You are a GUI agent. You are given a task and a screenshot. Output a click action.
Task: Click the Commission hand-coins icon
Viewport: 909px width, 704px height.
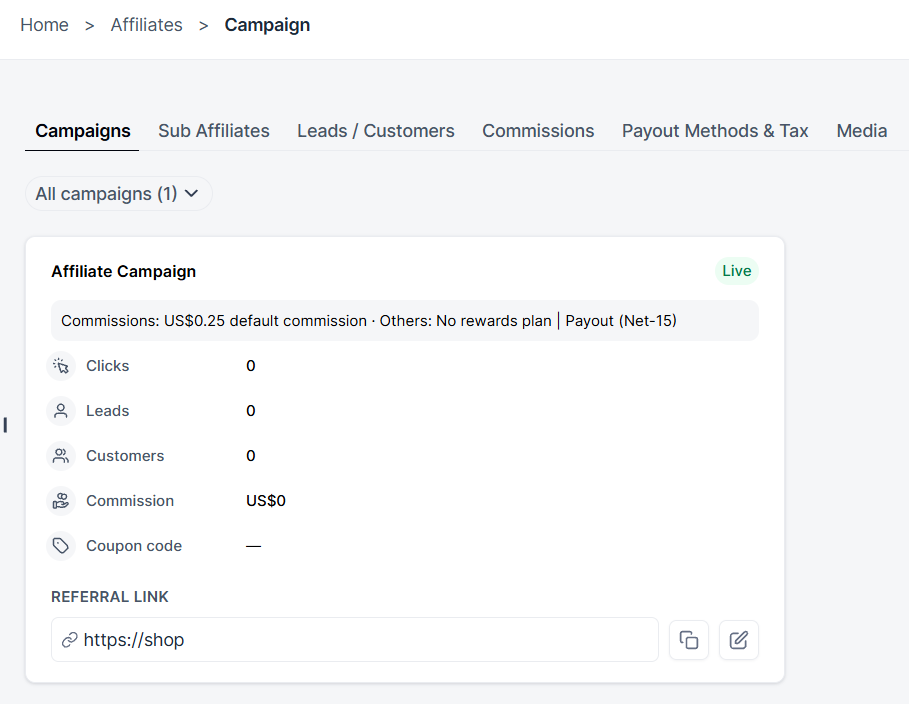pyautogui.click(x=61, y=501)
